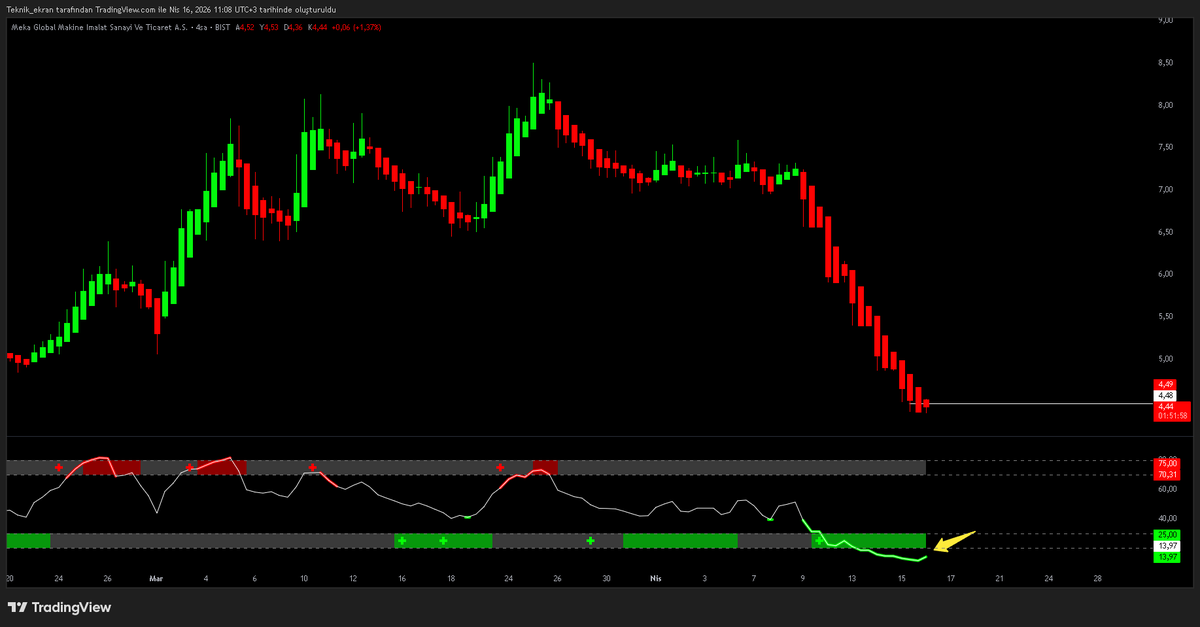Click the 6,50 price axis label
This screenshot has height=627, width=1200.
point(1166,232)
